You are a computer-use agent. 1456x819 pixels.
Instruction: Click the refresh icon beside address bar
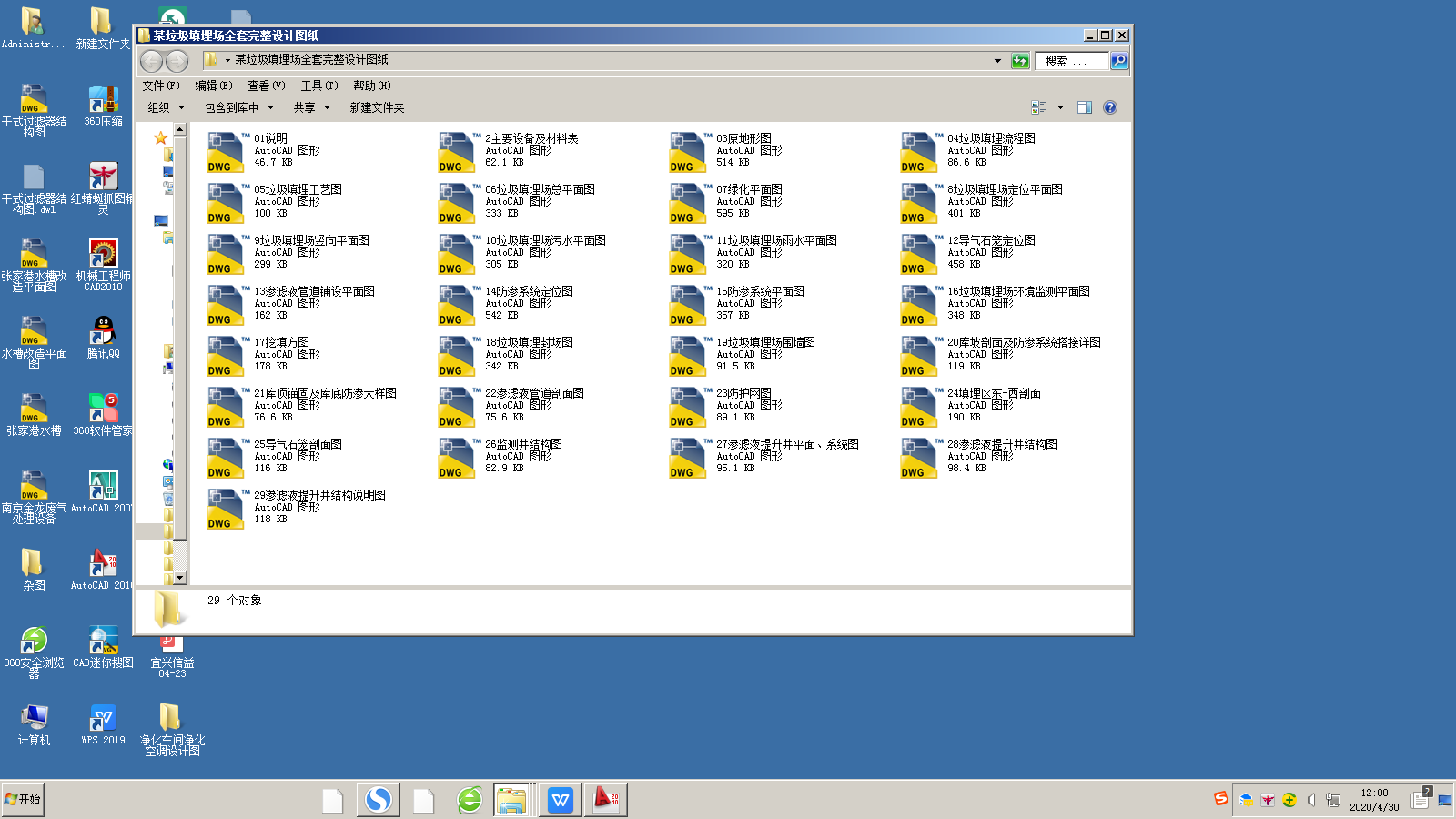tap(1020, 61)
